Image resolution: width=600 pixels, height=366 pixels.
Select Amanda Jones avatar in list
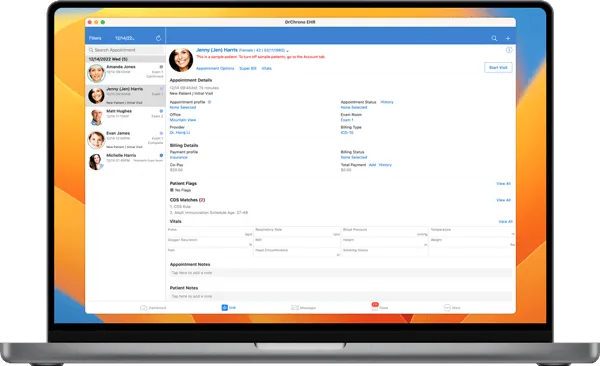pos(96,73)
